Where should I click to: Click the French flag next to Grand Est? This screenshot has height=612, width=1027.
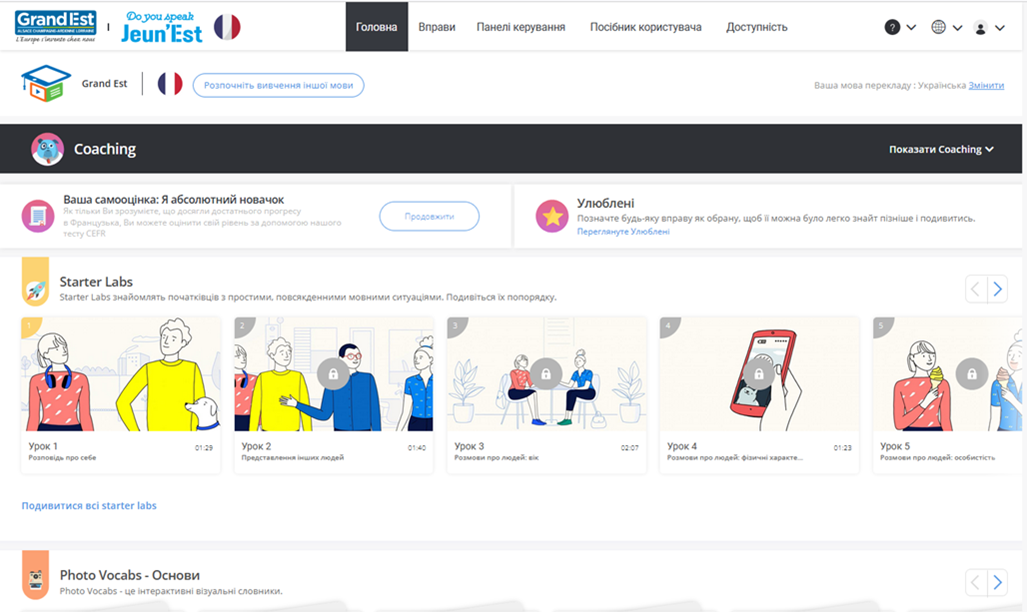coord(170,84)
